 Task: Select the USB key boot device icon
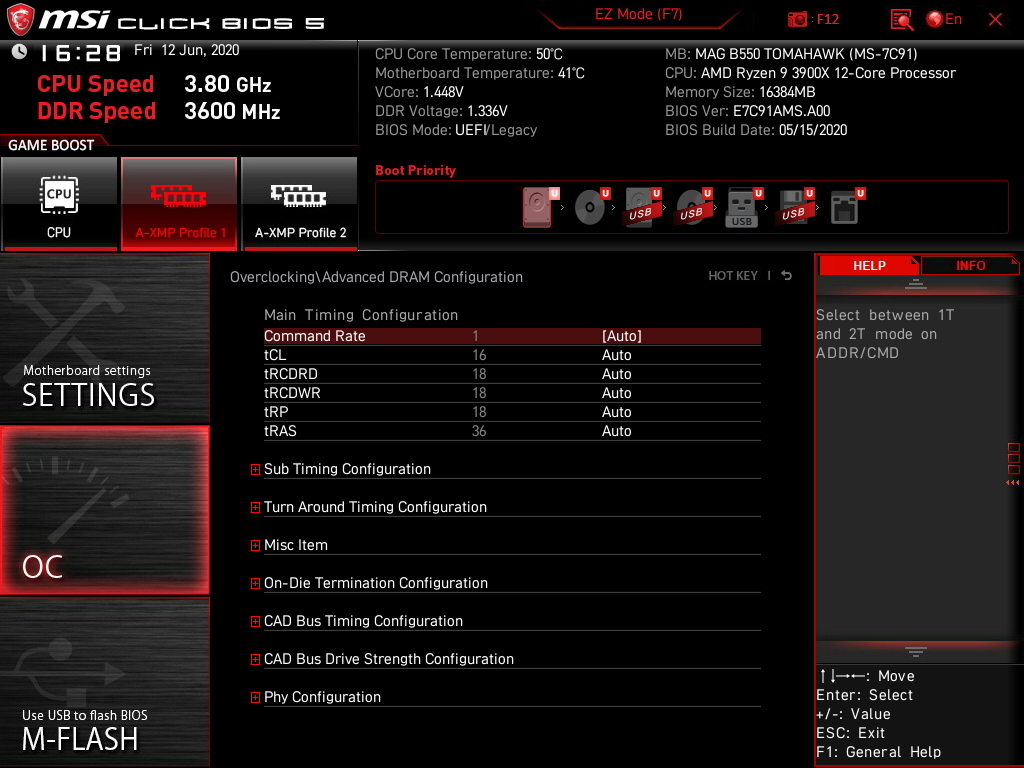click(x=742, y=208)
